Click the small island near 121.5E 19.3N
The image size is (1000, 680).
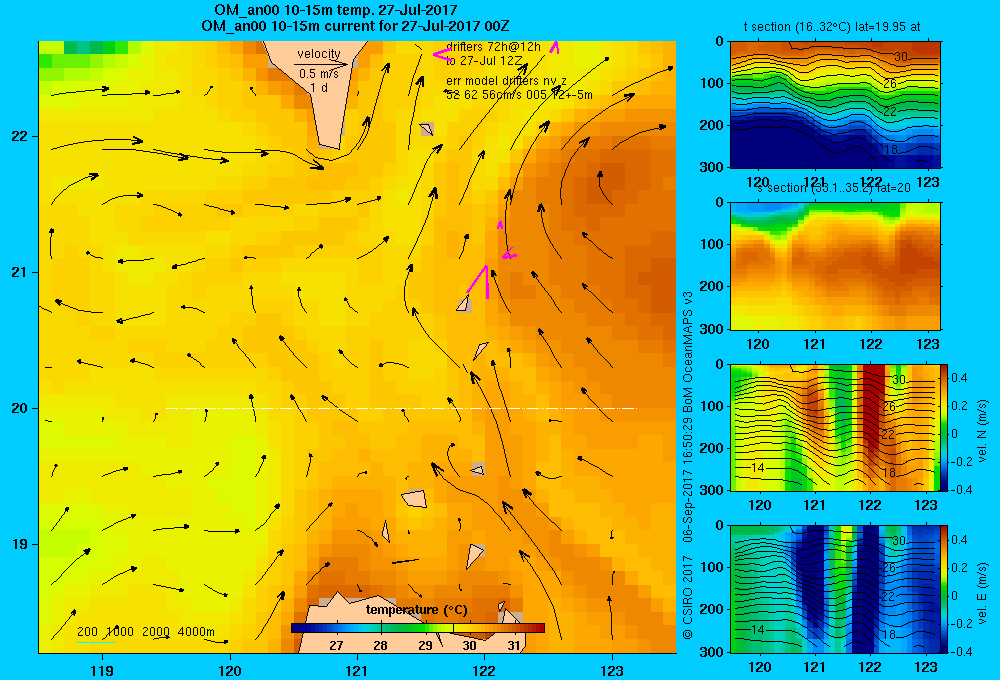(x=414, y=498)
